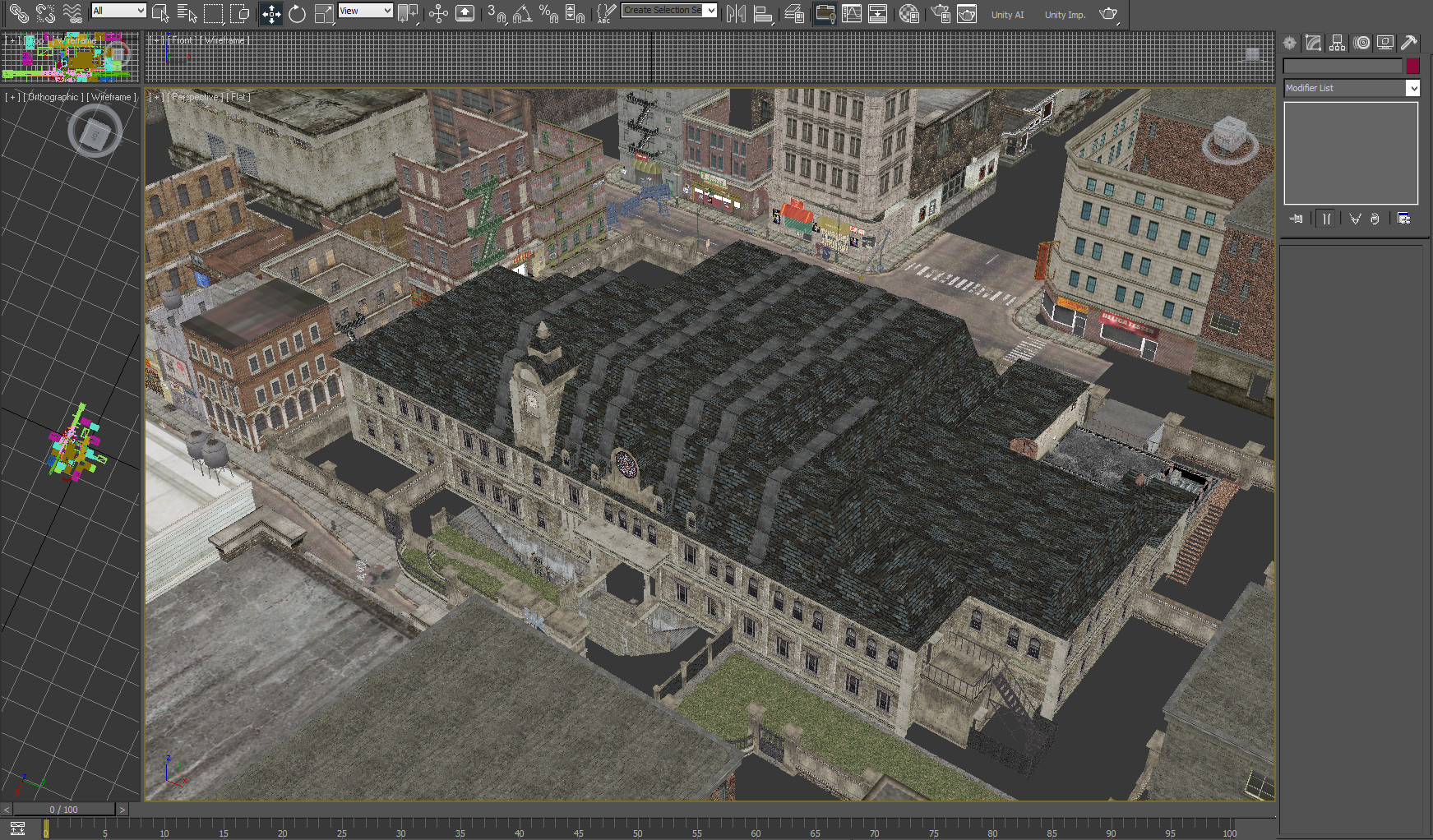
Task: Toggle the Scene Explorer / Ribbon icon
Action: click(x=825, y=13)
